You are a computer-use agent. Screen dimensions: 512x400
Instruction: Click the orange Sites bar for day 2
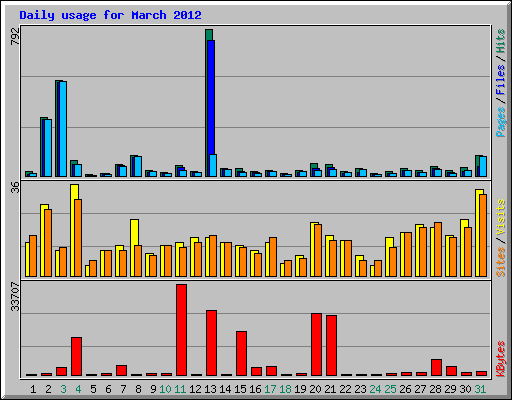click(x=48, y=243)
